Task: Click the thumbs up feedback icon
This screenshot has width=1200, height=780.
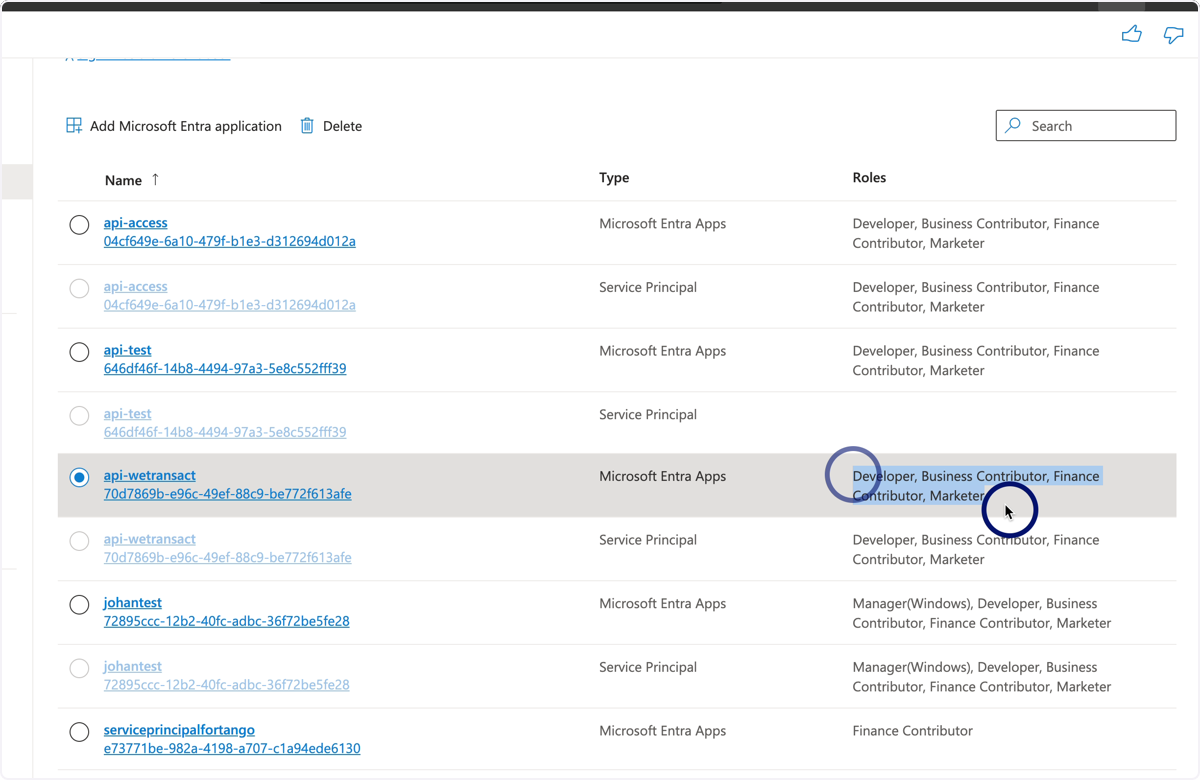Action: click(x=1132, y=35)
